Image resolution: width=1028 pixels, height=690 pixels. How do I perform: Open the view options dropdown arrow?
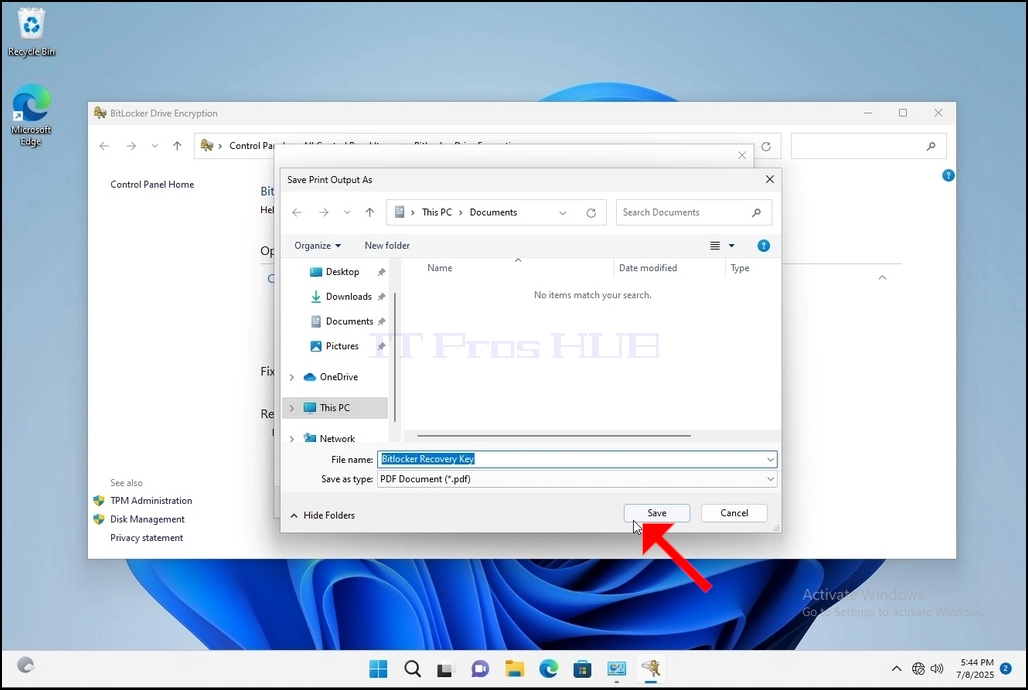click(732, 246)
